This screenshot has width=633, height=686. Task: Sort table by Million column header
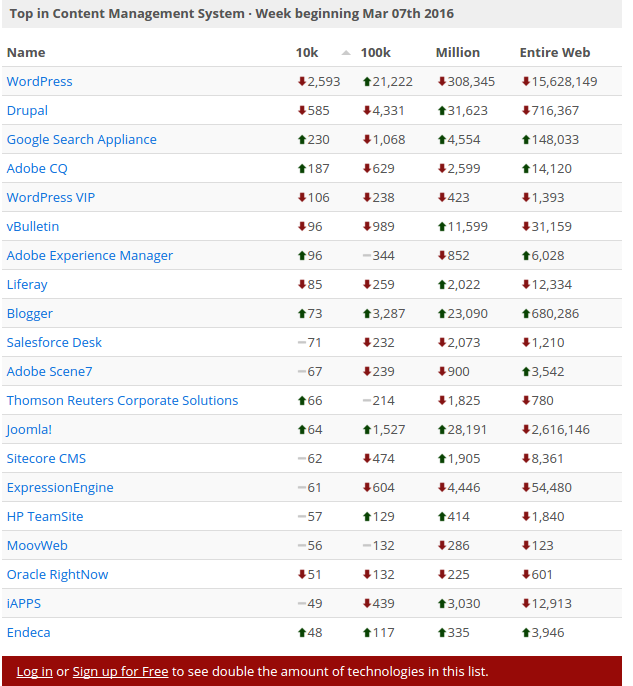(x=458, y=52)
